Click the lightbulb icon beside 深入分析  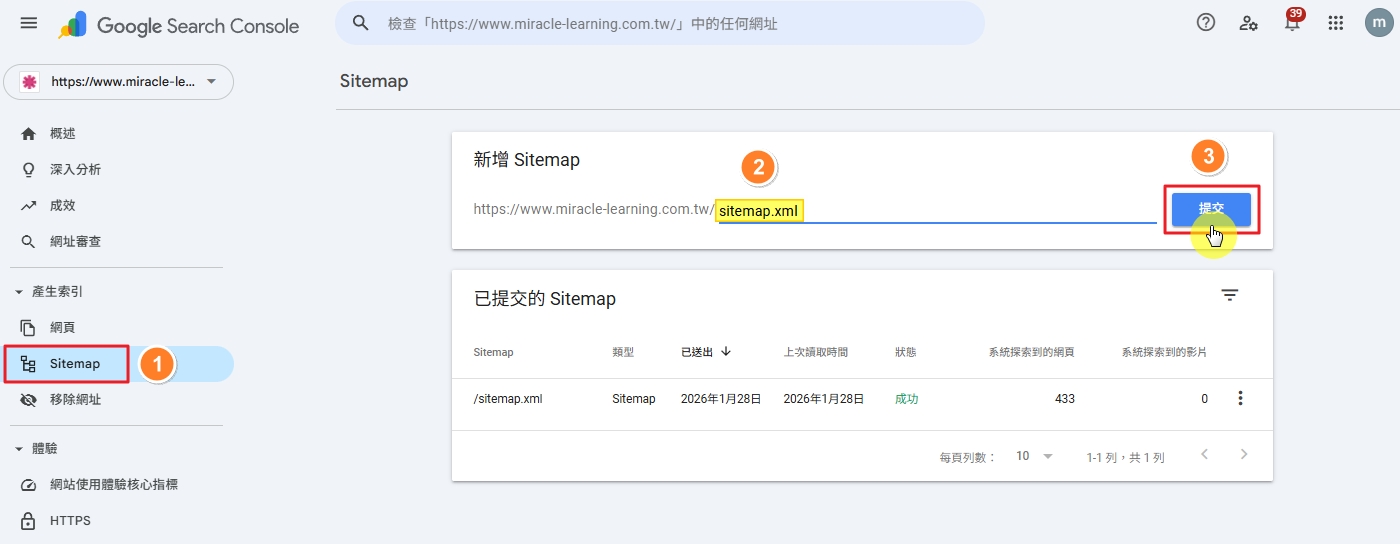click(x=28, y=170)
